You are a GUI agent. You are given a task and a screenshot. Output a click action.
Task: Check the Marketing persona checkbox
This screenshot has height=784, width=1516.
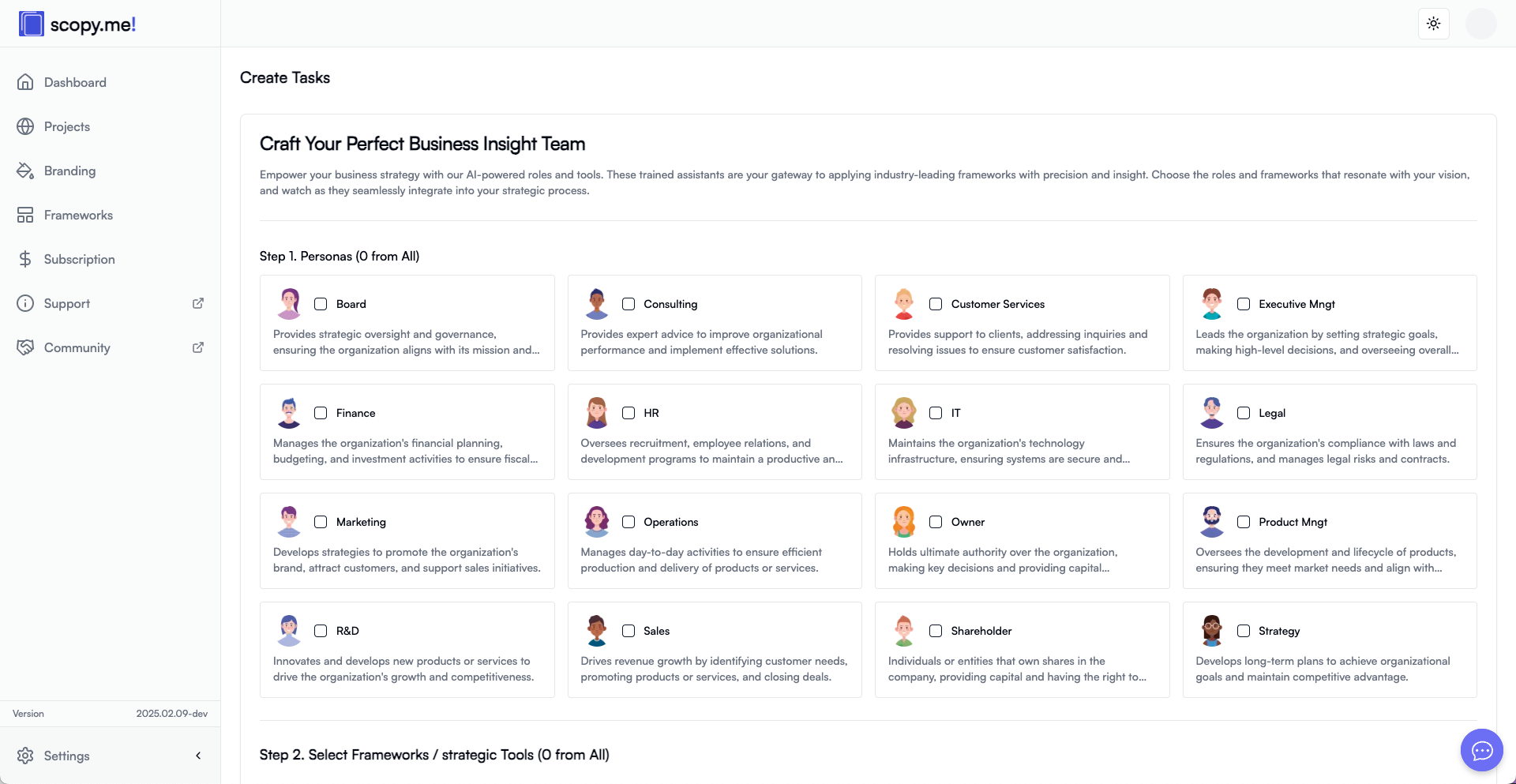click(x=321, y=522)
